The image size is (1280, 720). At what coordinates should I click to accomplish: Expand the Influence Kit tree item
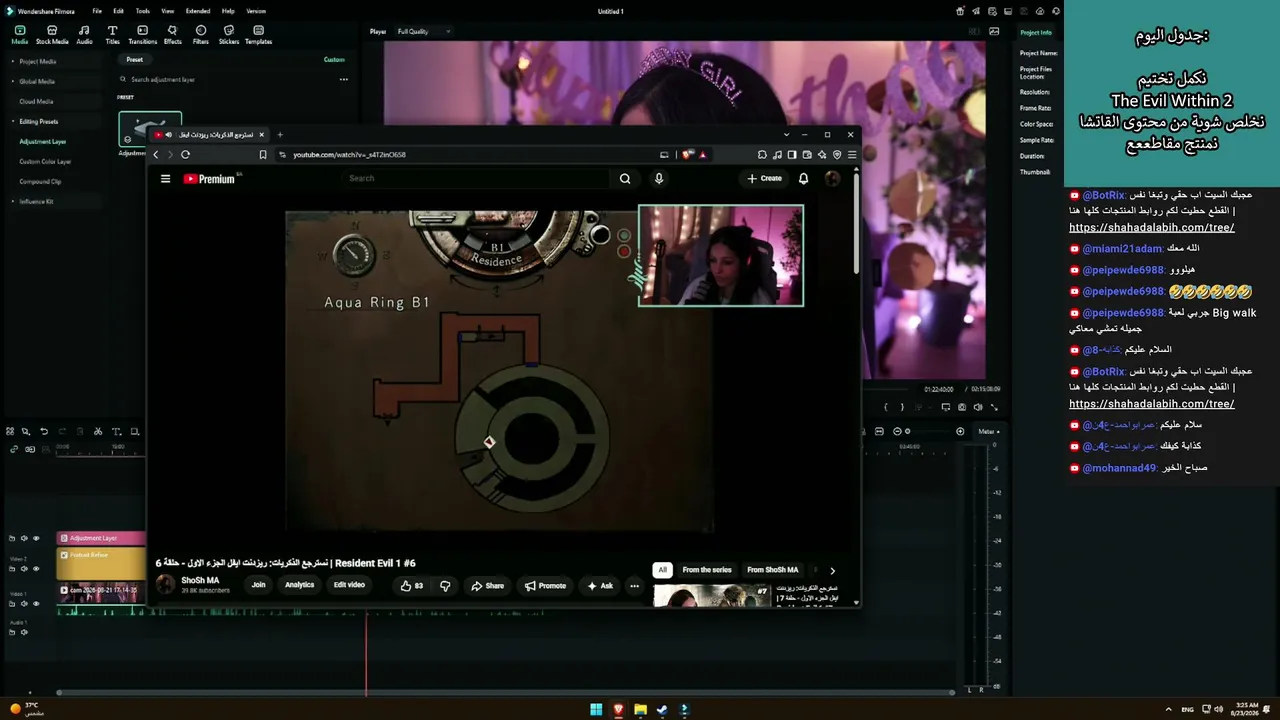(13, 201)
